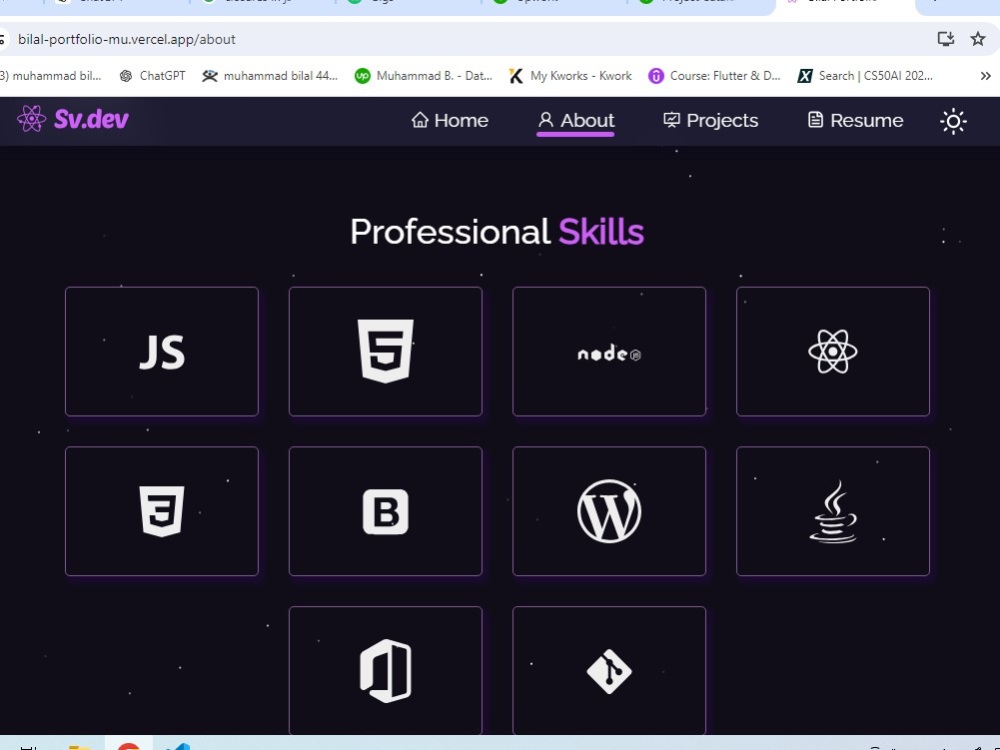This screenshot has height=750, width=1000.
Task: Open the Resume page
Action: (x=855, y=121)
